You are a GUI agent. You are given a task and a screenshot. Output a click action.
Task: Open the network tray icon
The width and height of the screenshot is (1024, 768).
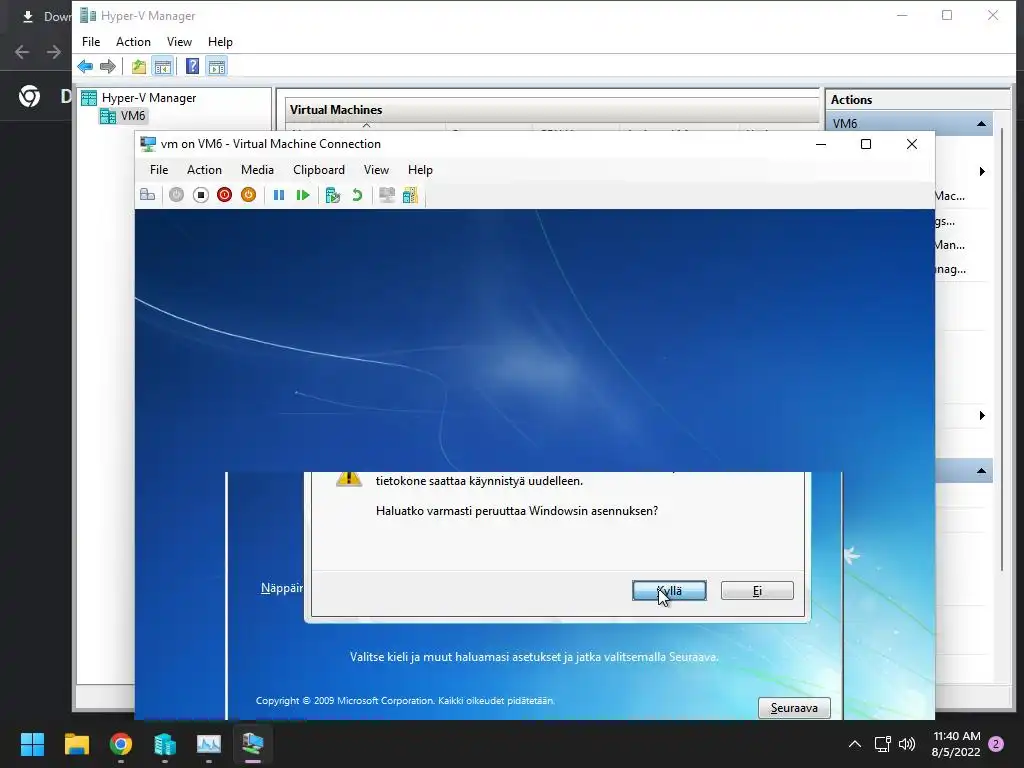[x=882, y=744]
